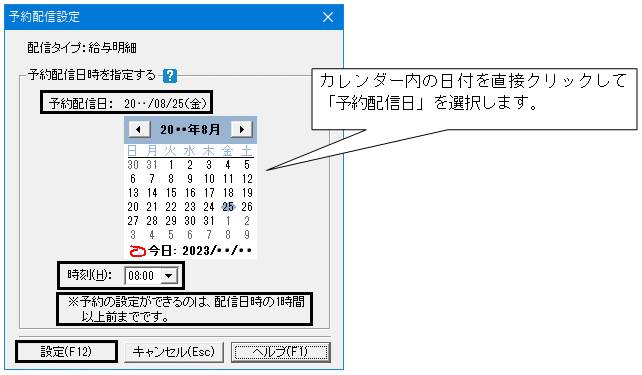Select August 27 in the calendar
The image size is (642, 375).
tap(133, 221)
